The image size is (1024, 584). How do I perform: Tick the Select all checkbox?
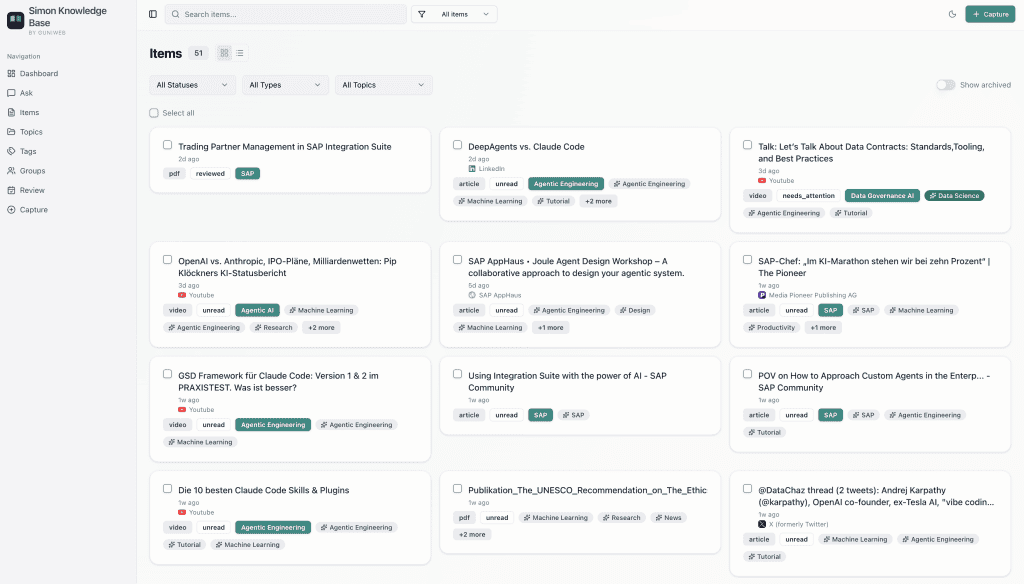[154, 113]
